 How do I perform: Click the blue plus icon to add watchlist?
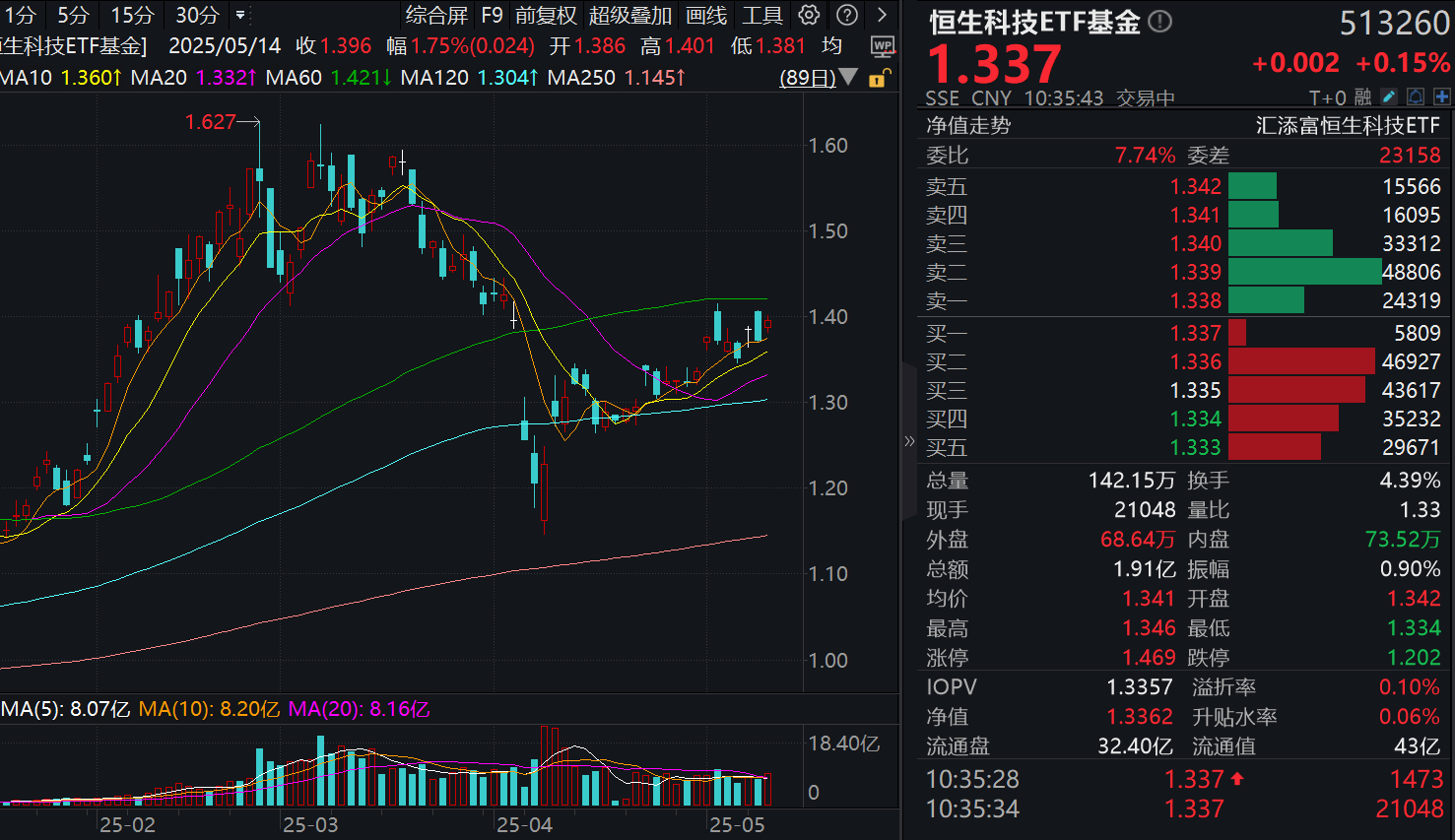pyautogui.click(x=1441, y=97)
